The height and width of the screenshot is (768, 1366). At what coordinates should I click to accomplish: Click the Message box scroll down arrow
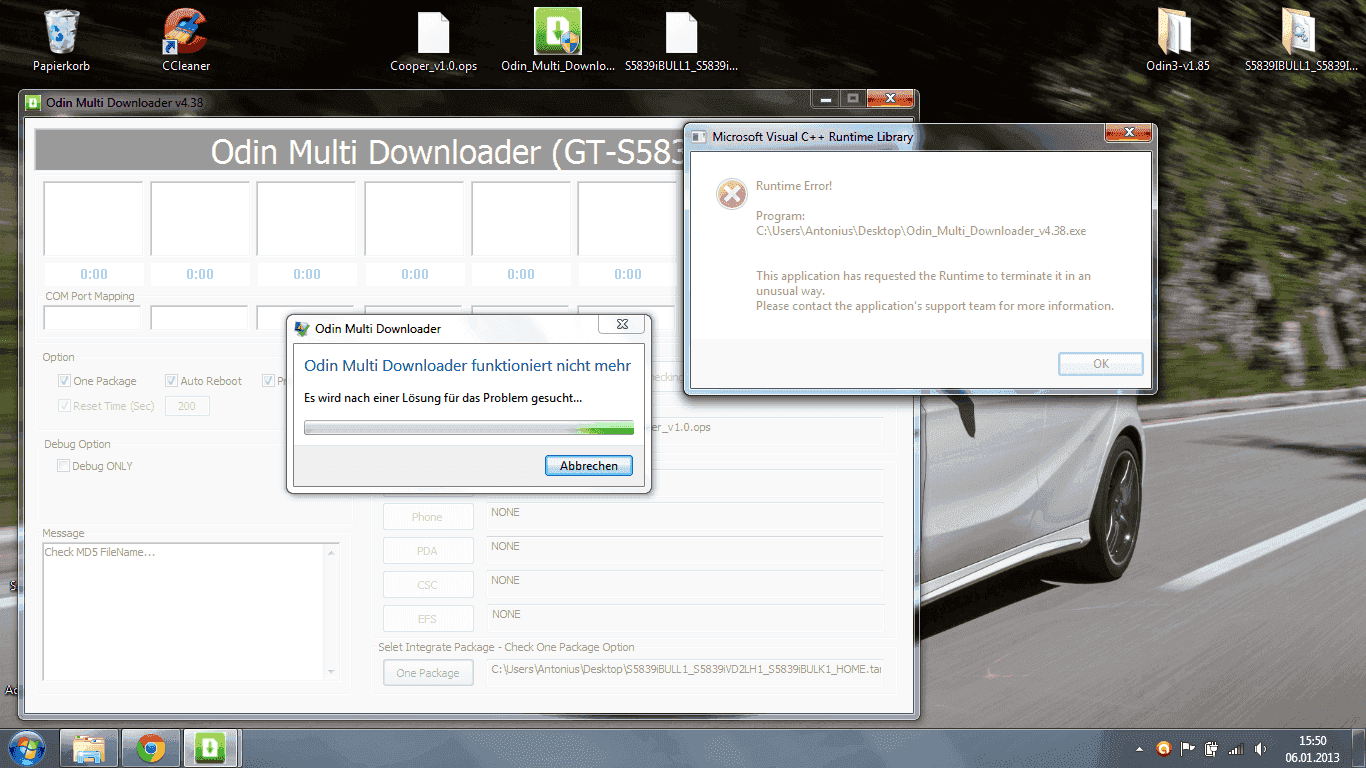click(331, 673)
